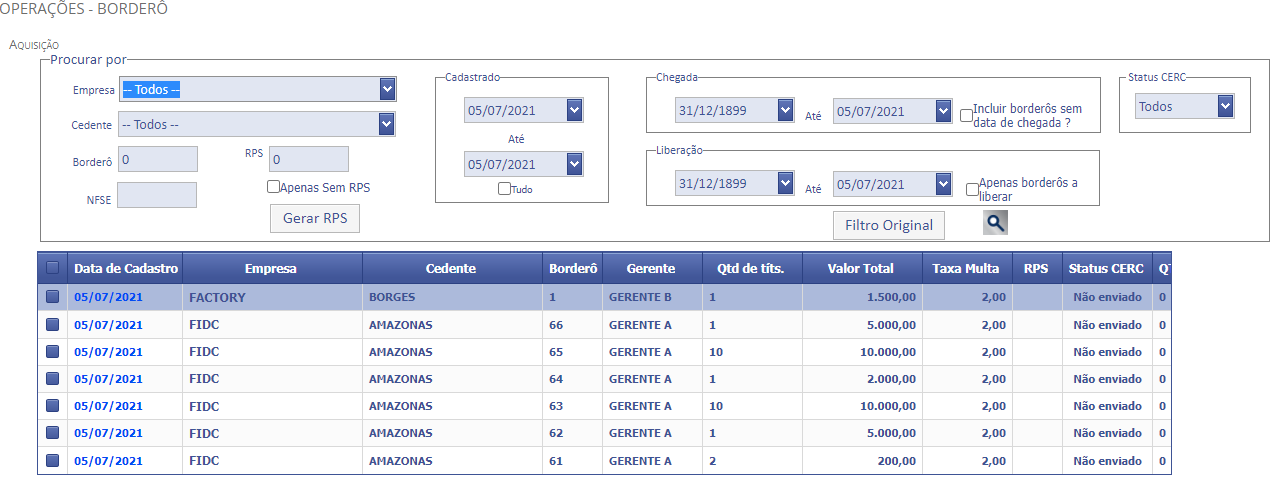Click into the Borderô number field

tap(158, 159)
